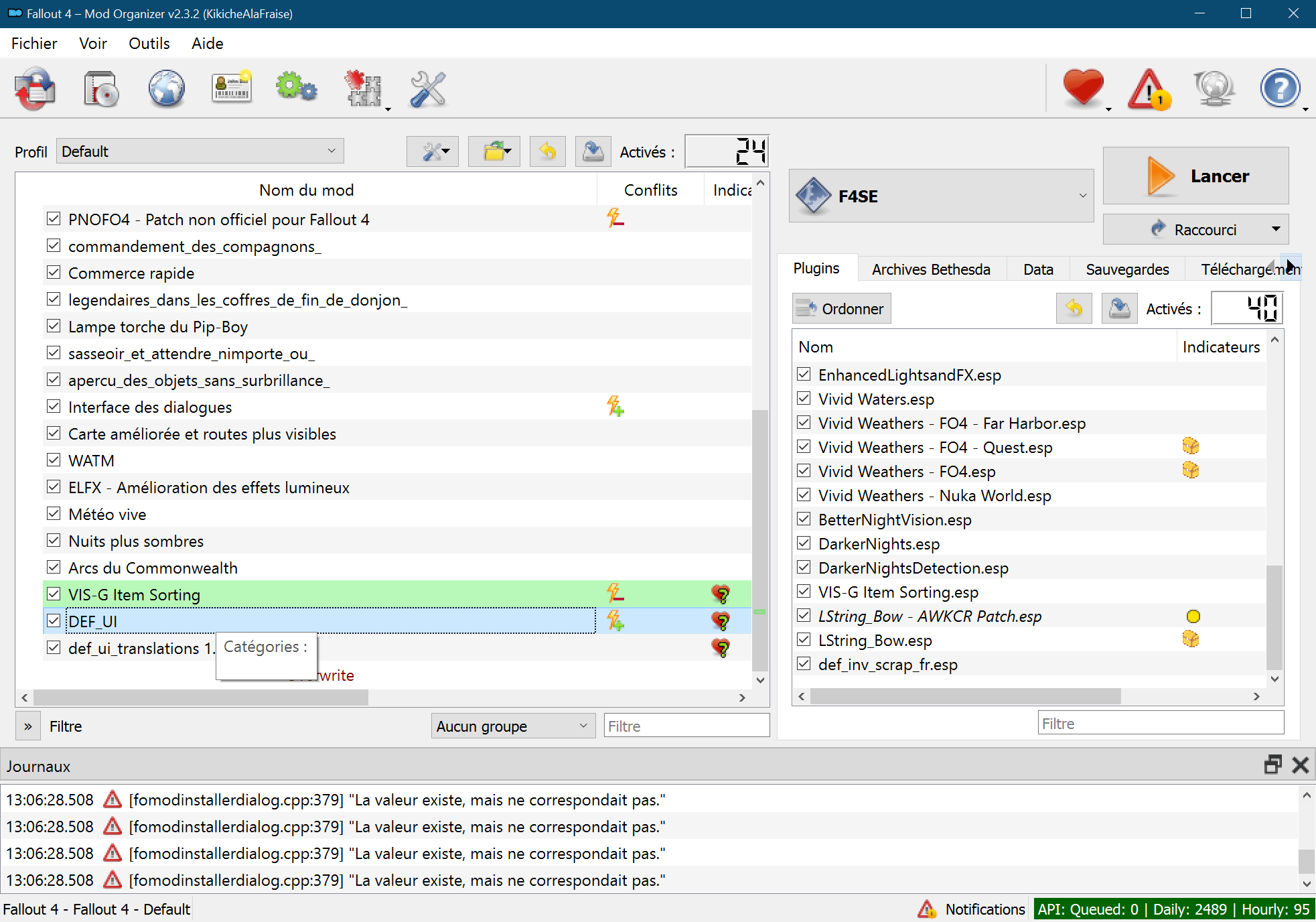Uncheck DEF_UI mod checkbox

point(54,620)
